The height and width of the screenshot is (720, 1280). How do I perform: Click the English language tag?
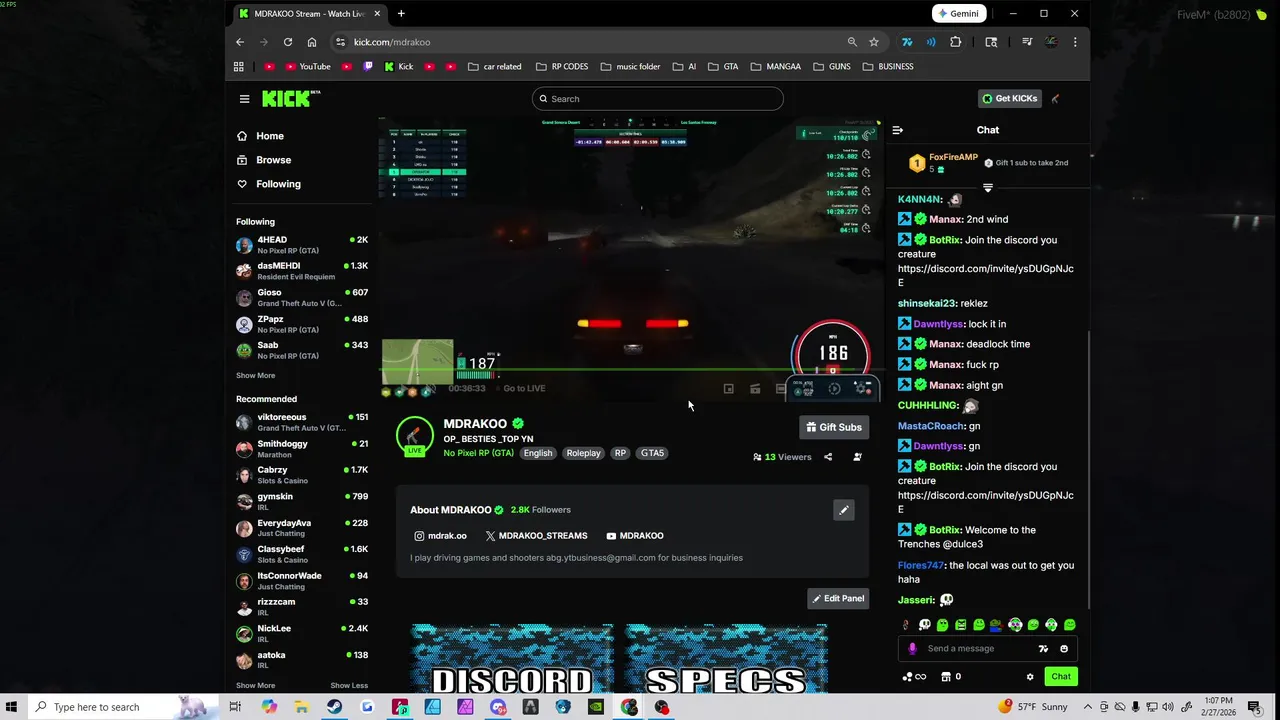[538, 453]
